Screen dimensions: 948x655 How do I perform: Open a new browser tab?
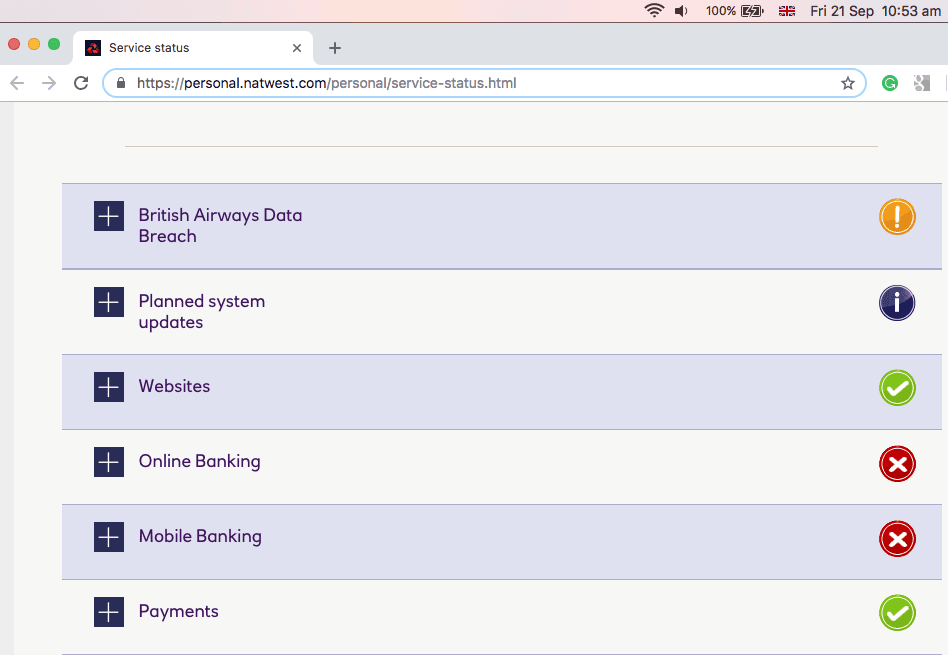tap(335, 48)
